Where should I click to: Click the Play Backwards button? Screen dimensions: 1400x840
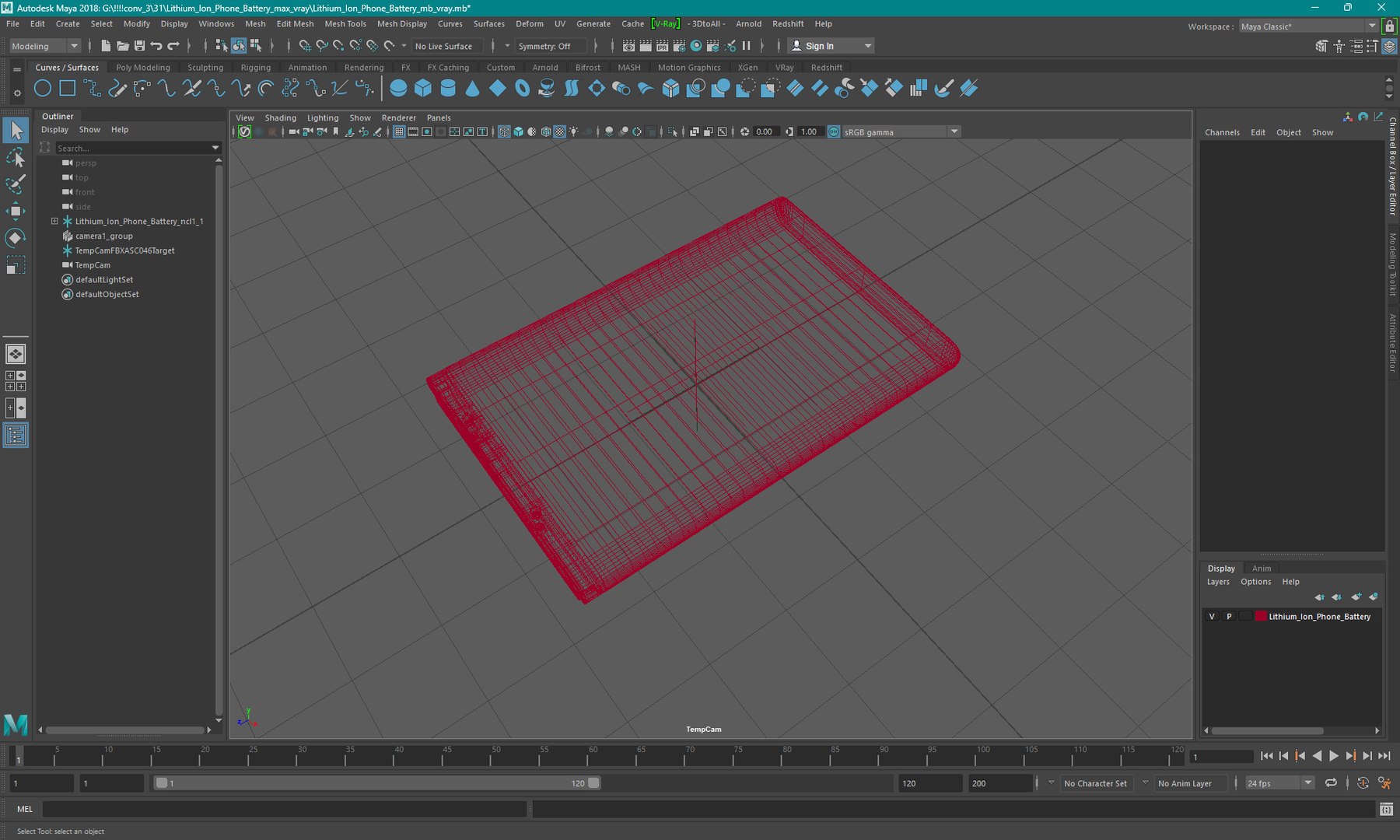click(1317, 756)
